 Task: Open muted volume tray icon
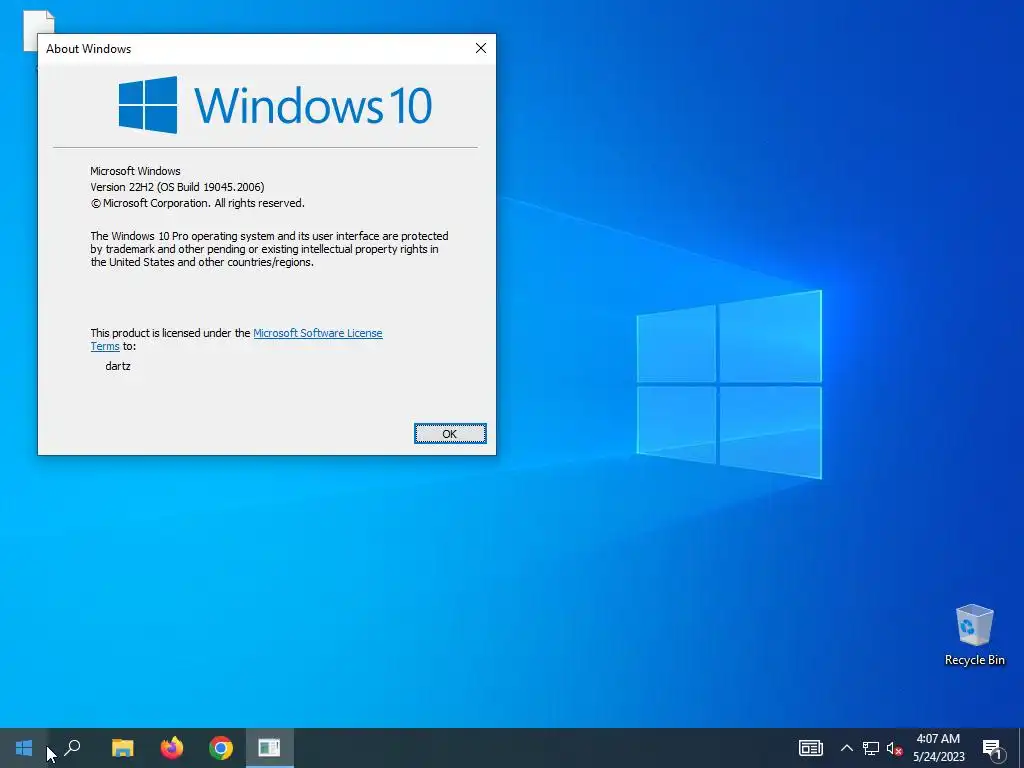(895, 748)
